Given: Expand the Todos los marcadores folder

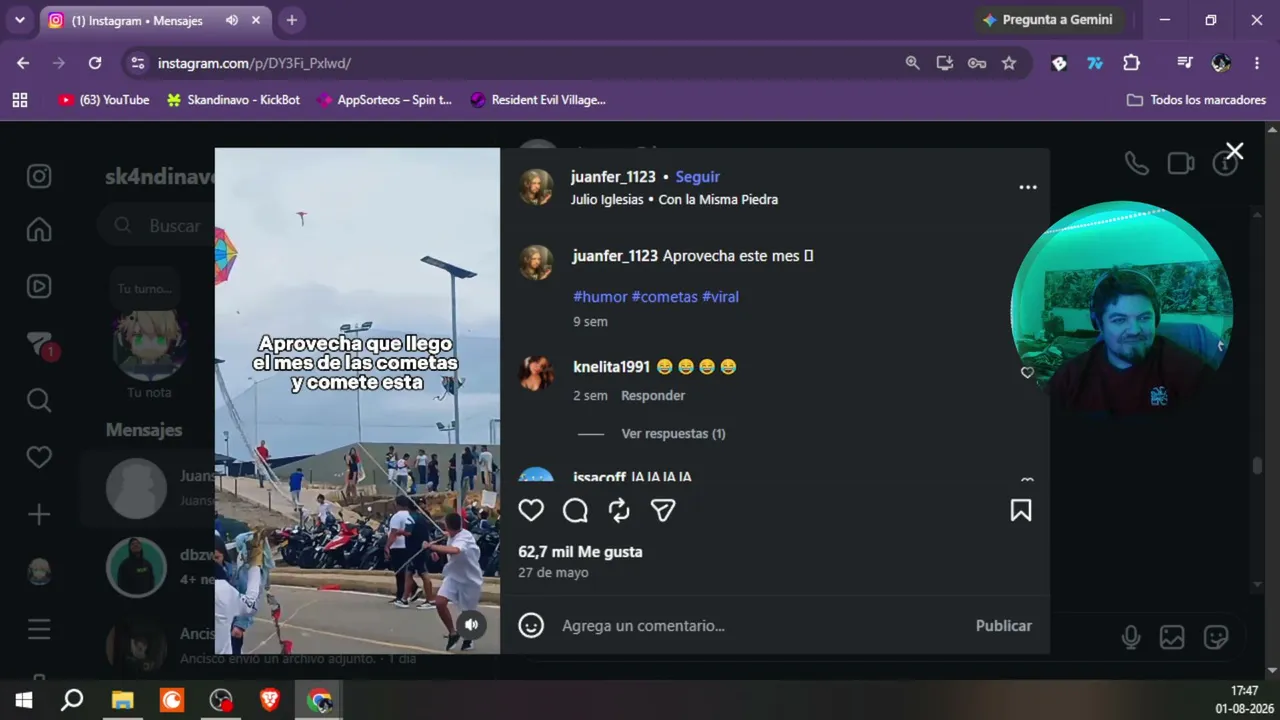Looking at the screenshot, I should click(x=1196, y=100).
